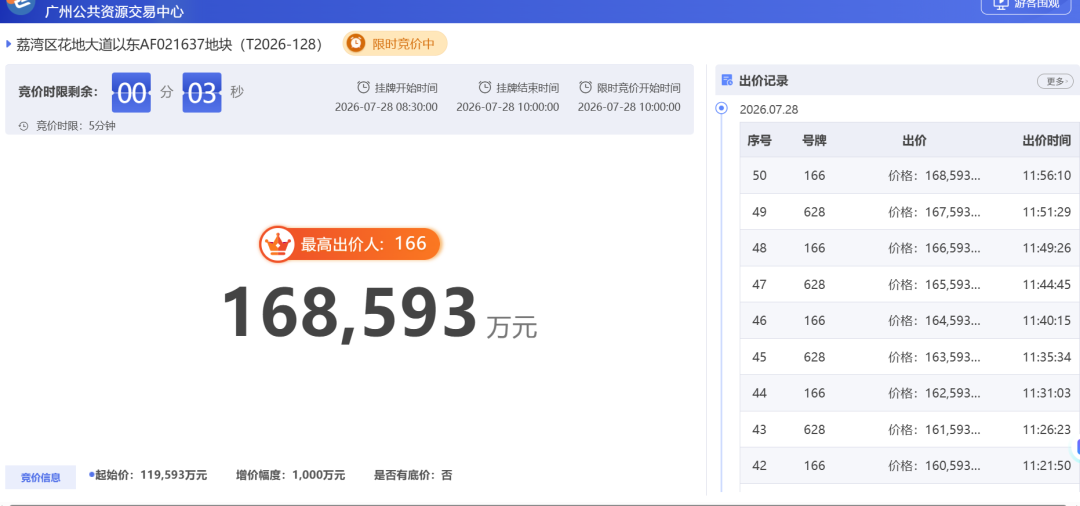
Task: Click the current price 168,593
Action: (349, 313)
